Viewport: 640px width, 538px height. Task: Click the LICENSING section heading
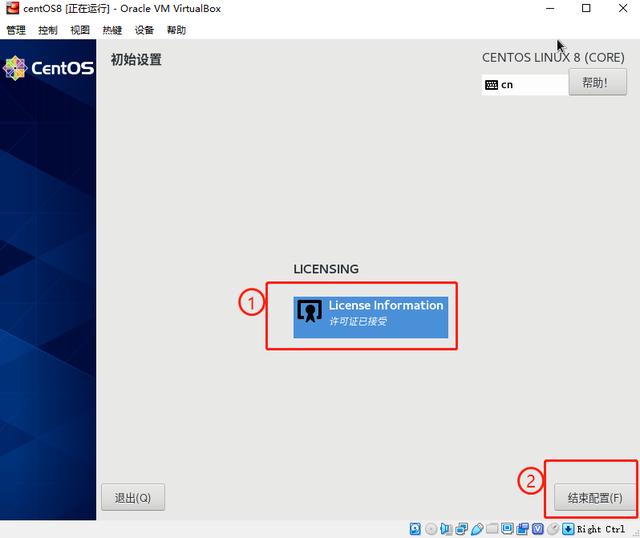coord(326,269)
